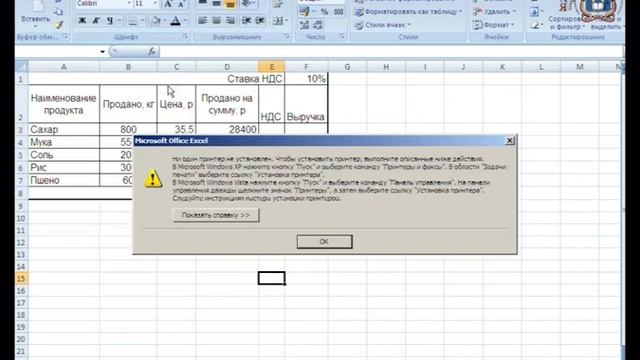The image size is (640, 360).
Task: Center text horizontally in cell
Action: click(x=216, y=20)
